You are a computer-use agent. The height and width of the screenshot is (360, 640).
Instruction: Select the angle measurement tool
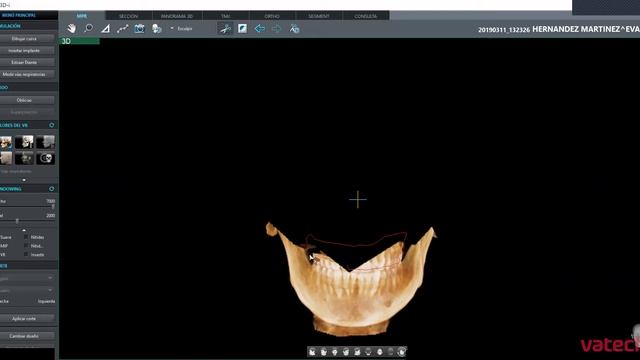coord(105,29)
